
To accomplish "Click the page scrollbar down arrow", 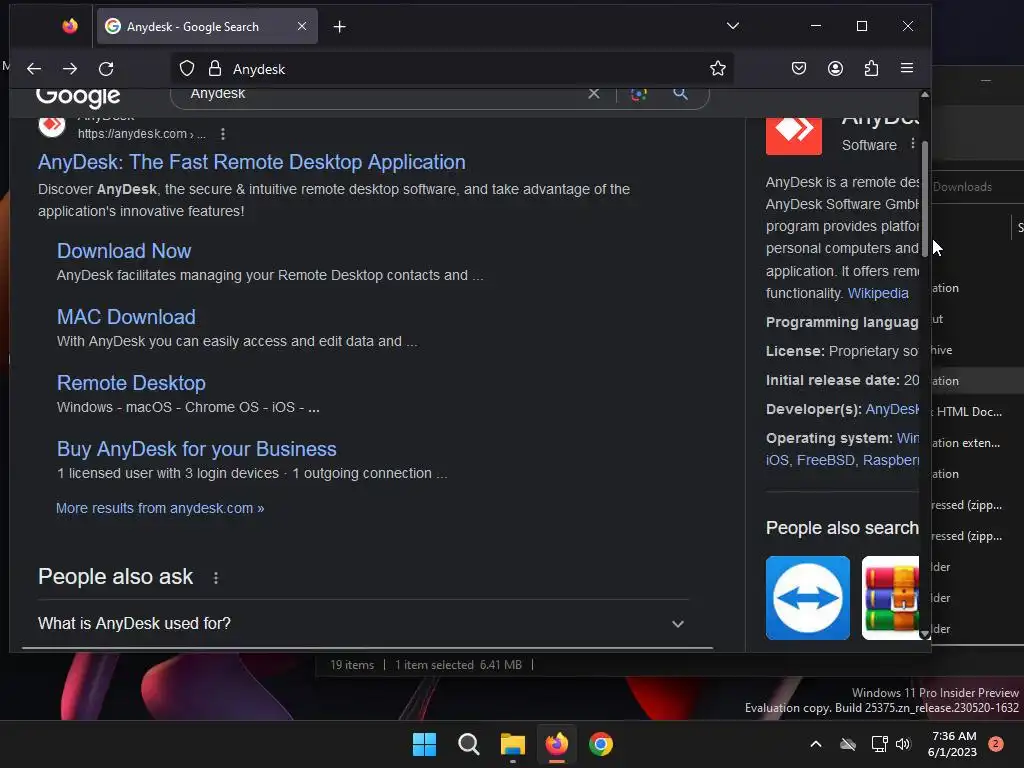I will (925, 633).
